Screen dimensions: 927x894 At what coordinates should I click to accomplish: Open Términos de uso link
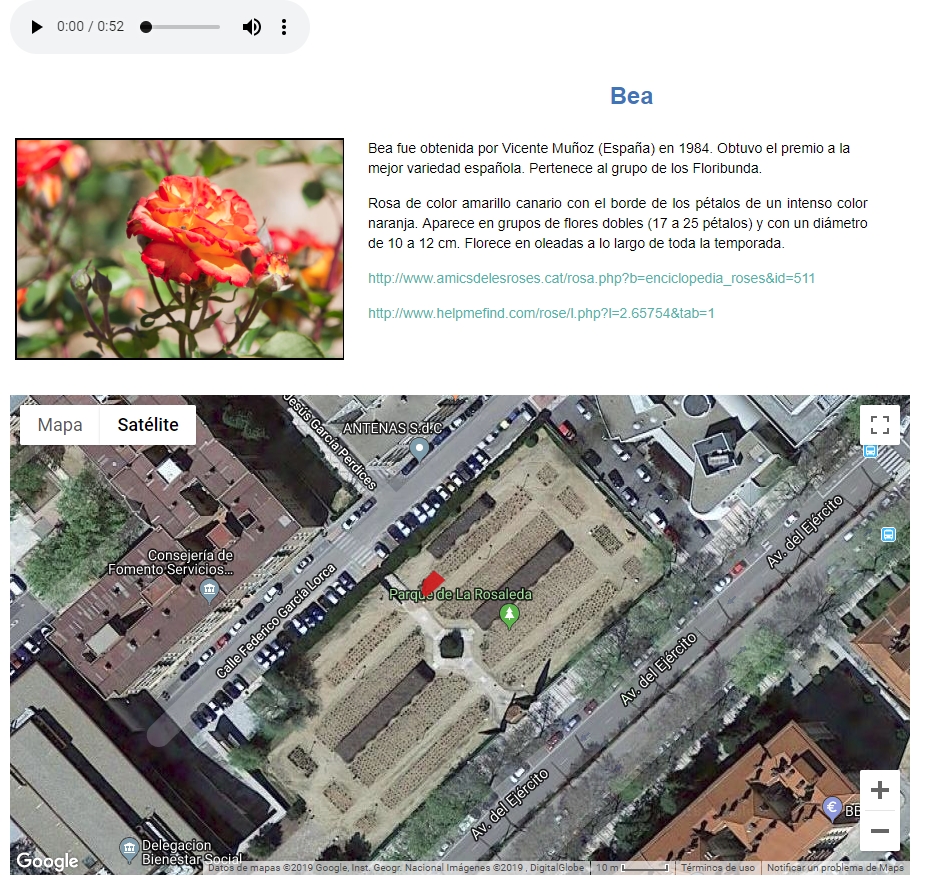point(717,868)
